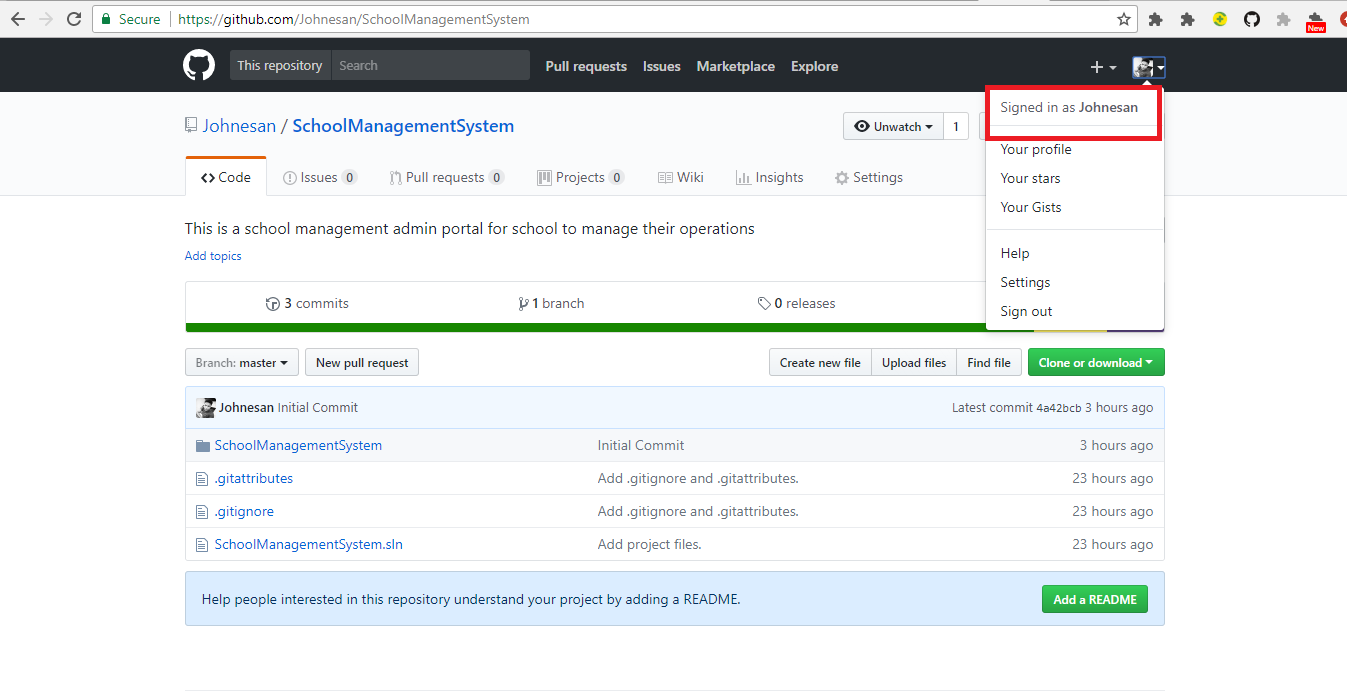Open the plus create-new dropdown
Screen dimensions: 1347x697
tap(1103, 67)
